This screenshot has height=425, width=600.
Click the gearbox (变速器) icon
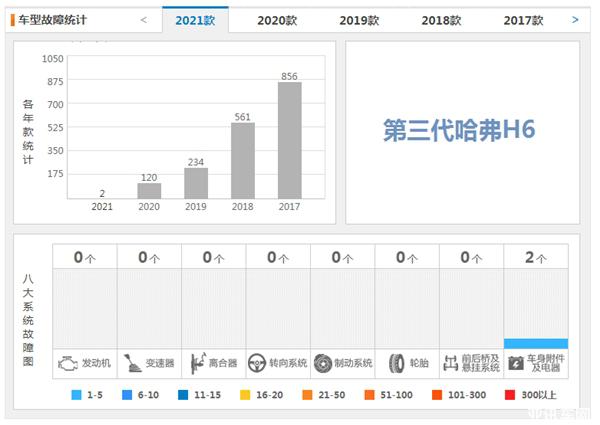[x=132, y=363]
